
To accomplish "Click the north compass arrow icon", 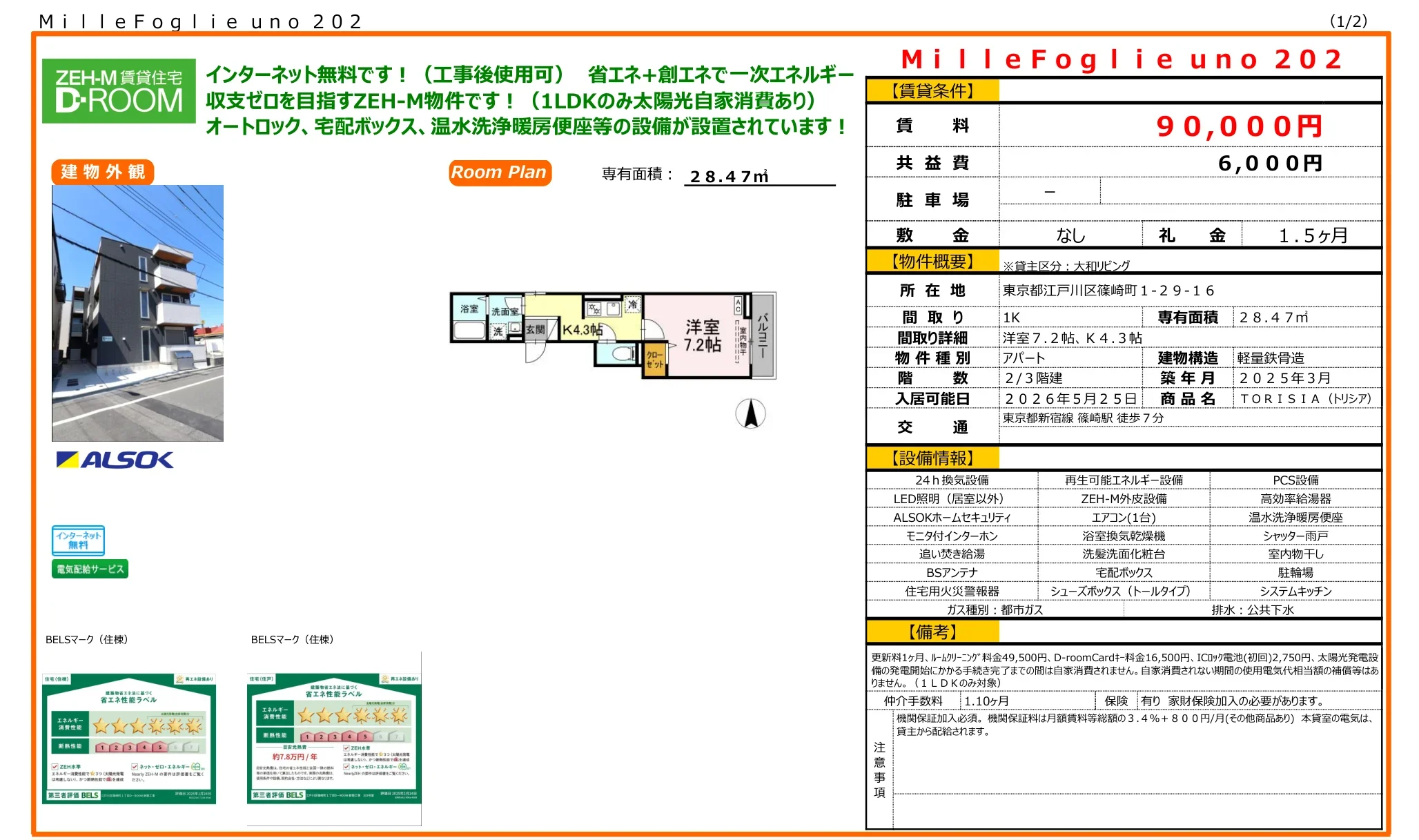I will click(750, 413).
